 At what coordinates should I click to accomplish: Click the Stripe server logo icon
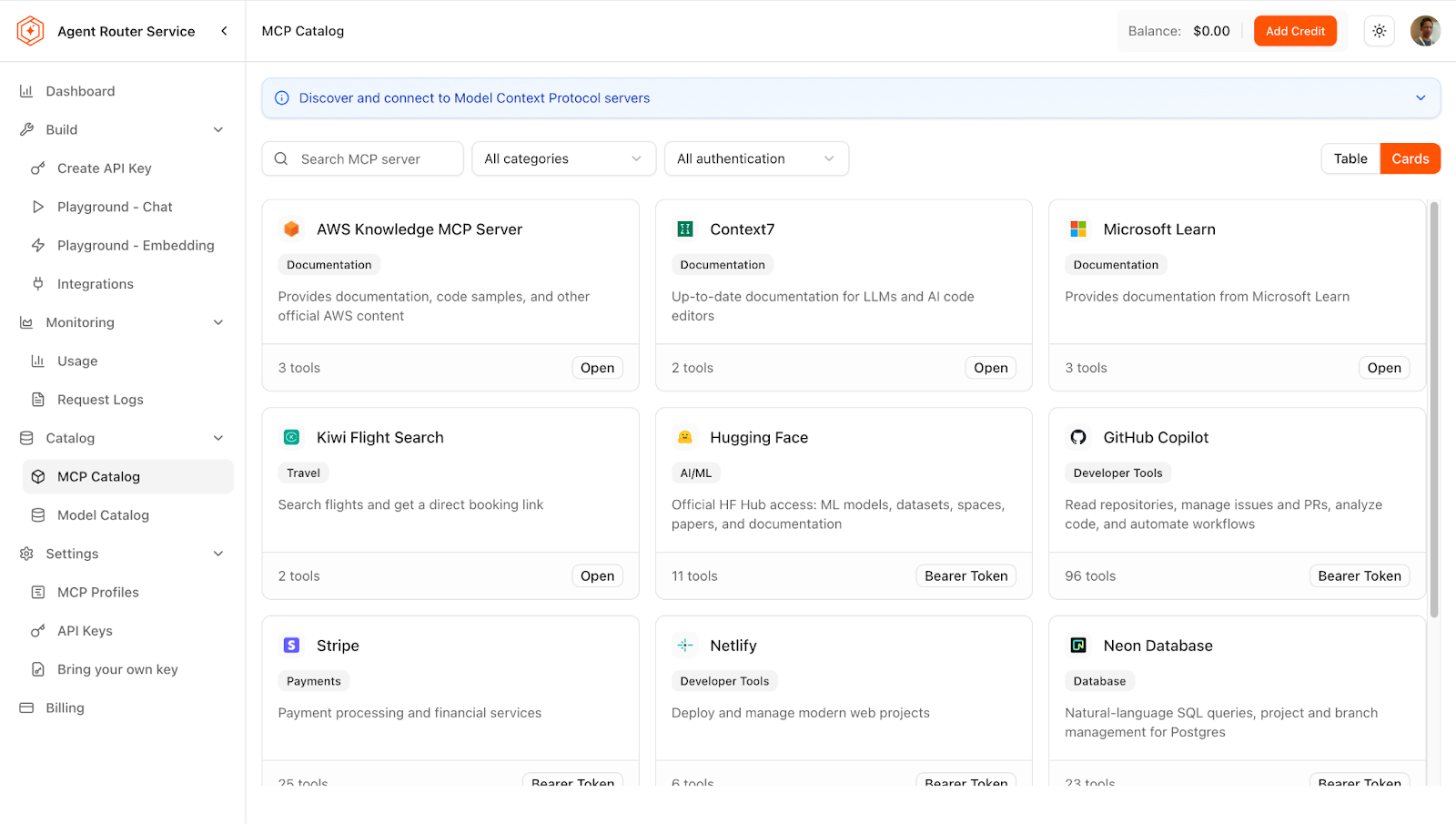coord(291,646)
